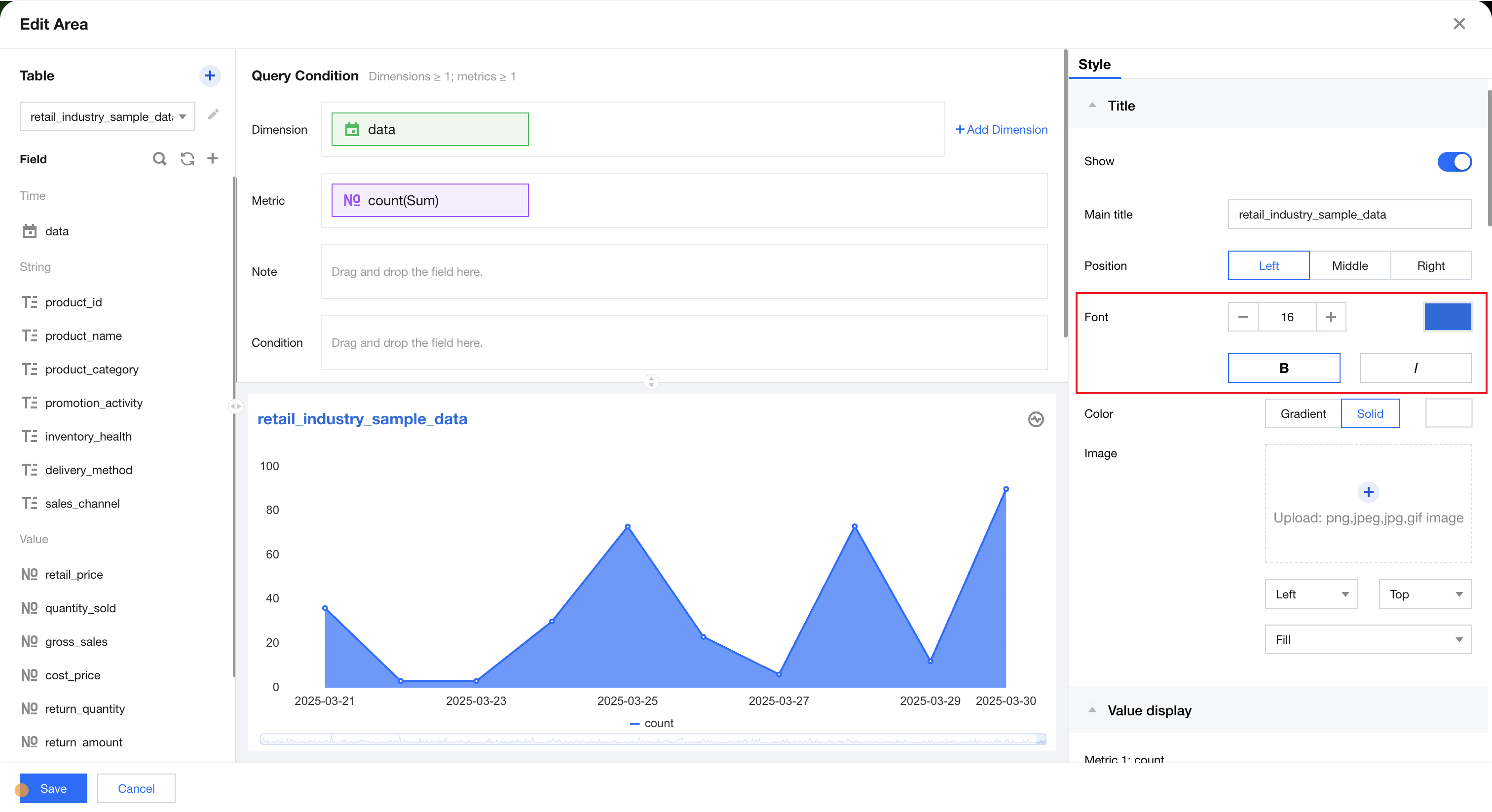Toggle italic title formatting
This screenshot has width=1492, height=812.
click(x=1415, y=369)
